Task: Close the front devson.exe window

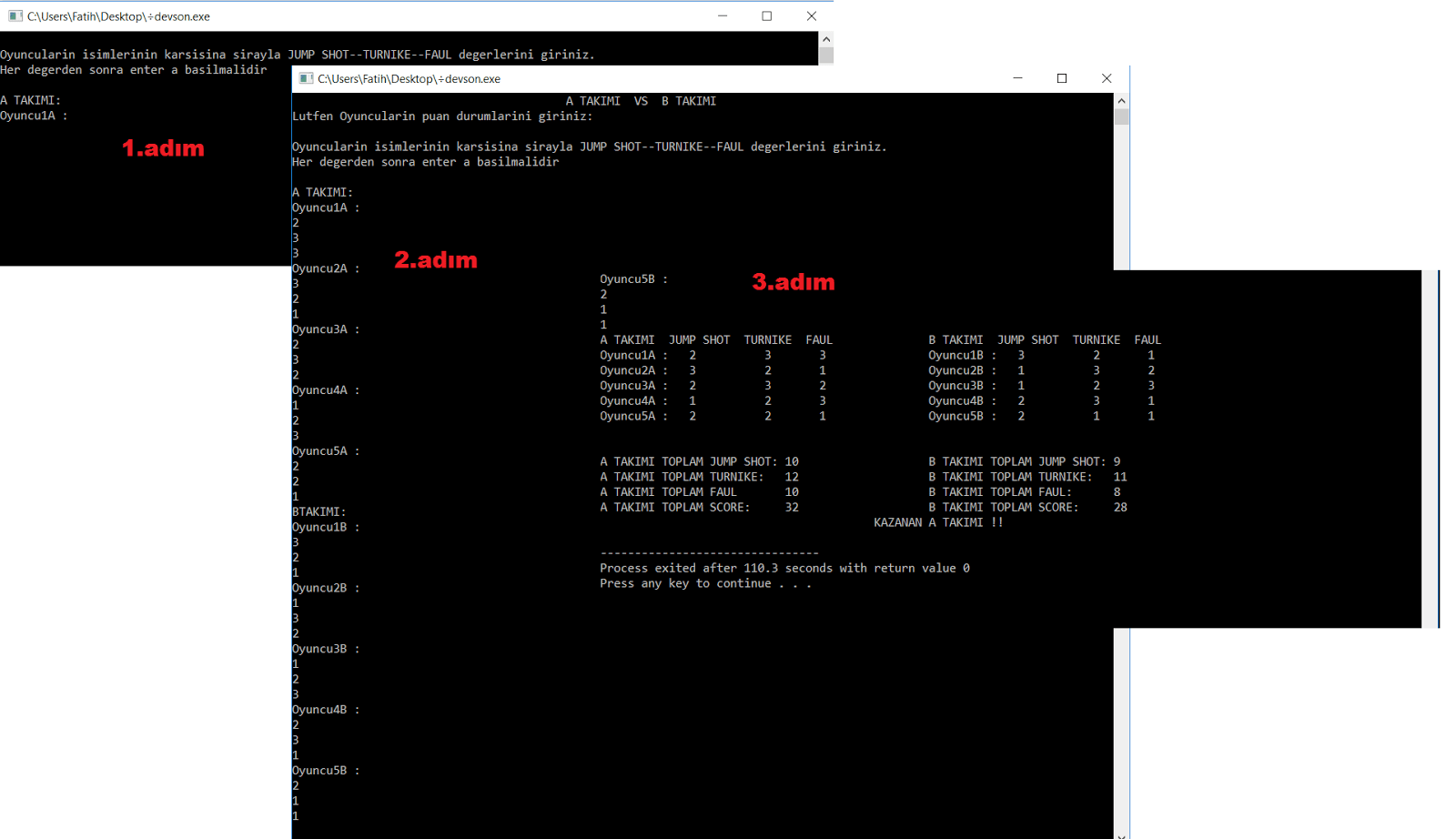Action: pyautogui.click(x=1107, y=78)
